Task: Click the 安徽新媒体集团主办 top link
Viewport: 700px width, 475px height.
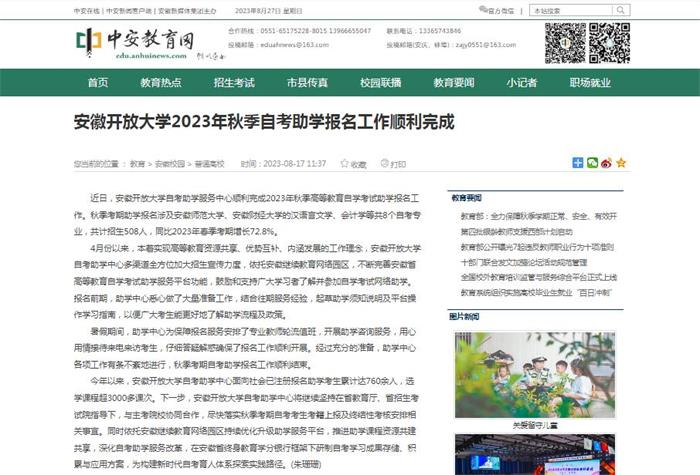Action: (x=187, y=11)
